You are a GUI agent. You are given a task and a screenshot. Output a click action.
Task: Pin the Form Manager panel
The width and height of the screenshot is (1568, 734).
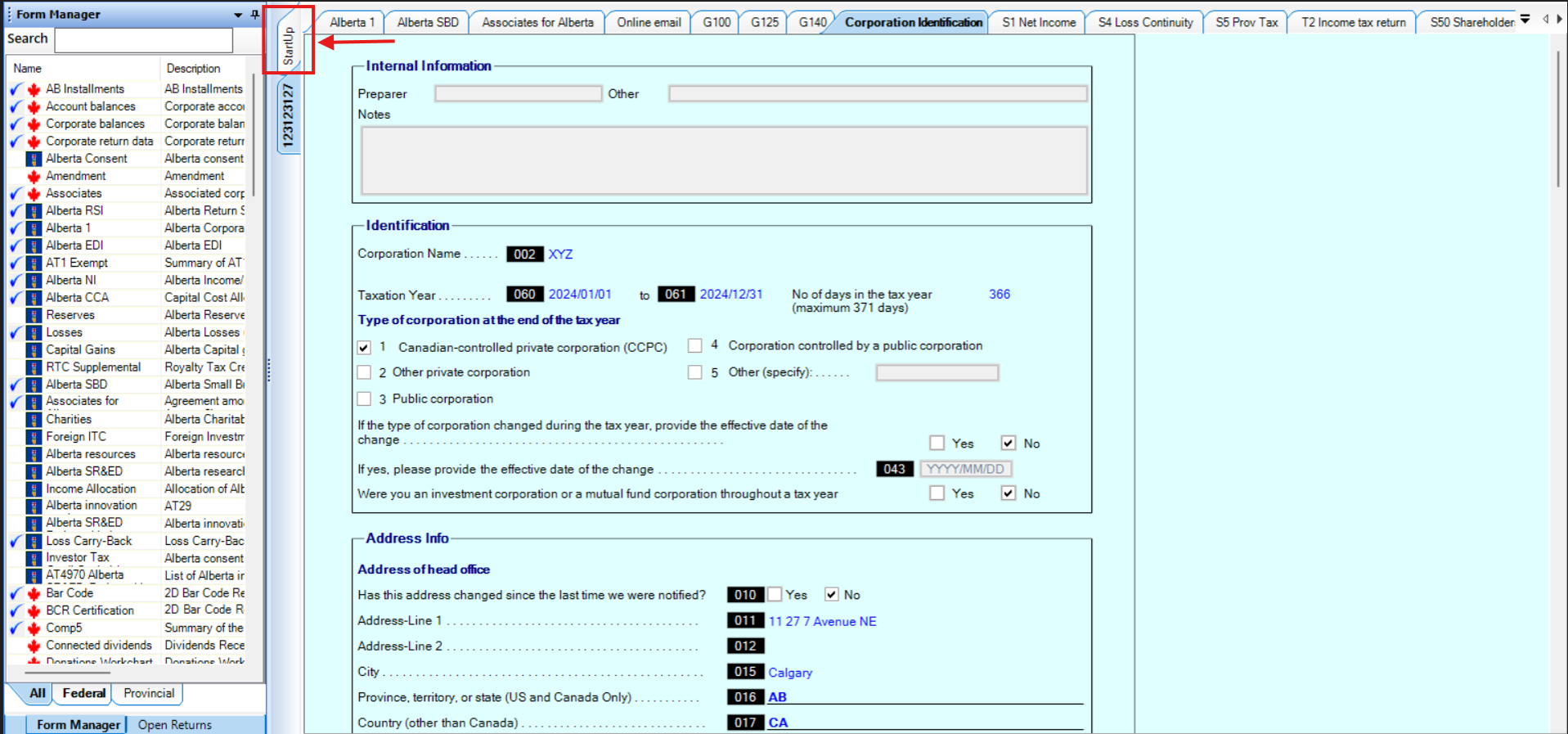tap(255, 14)
